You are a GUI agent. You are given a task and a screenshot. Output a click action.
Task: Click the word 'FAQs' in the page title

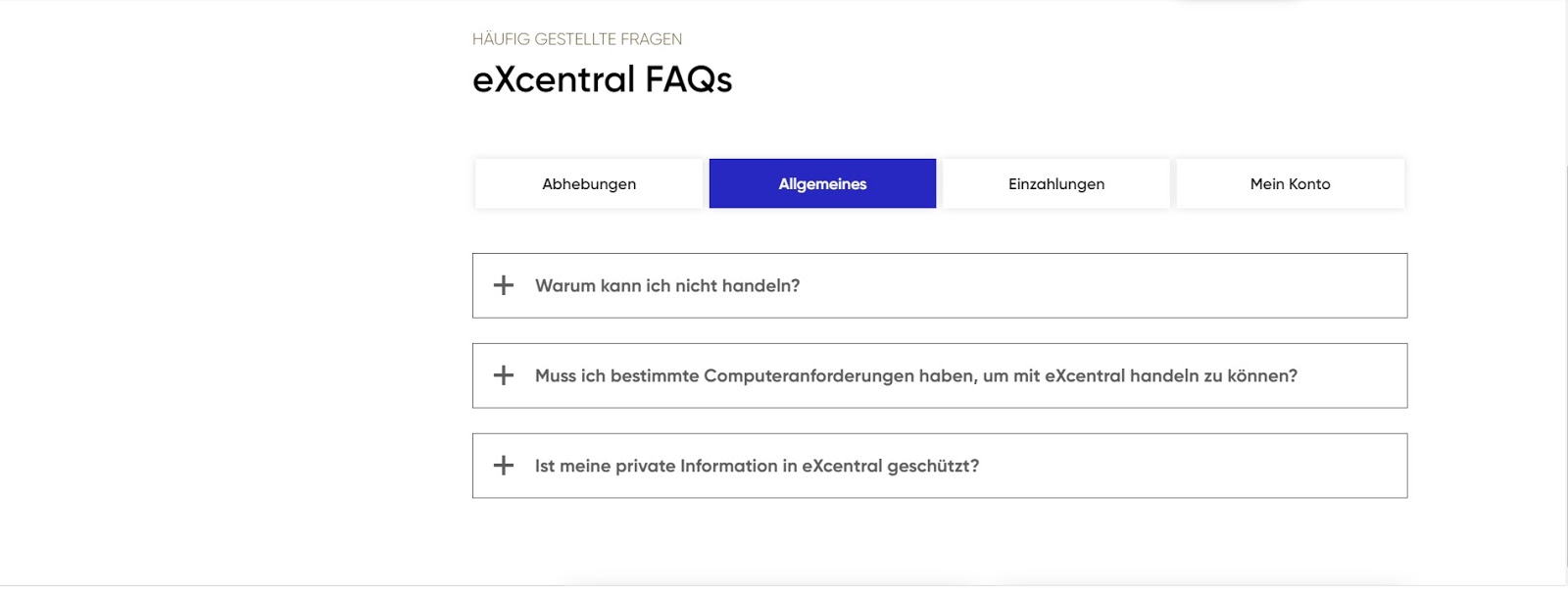click(688, 79)
